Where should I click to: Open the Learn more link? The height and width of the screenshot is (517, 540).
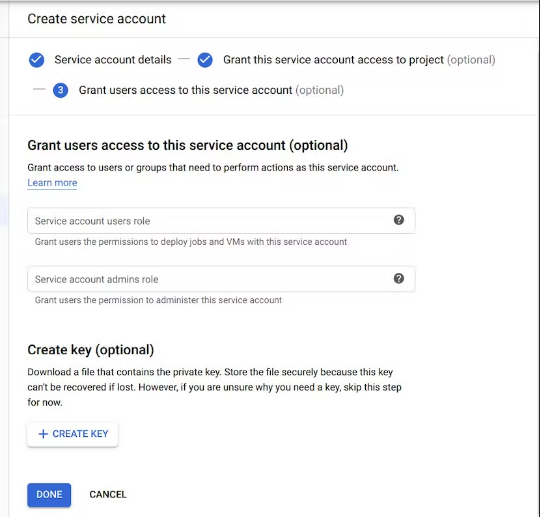(x=52, y=183)
